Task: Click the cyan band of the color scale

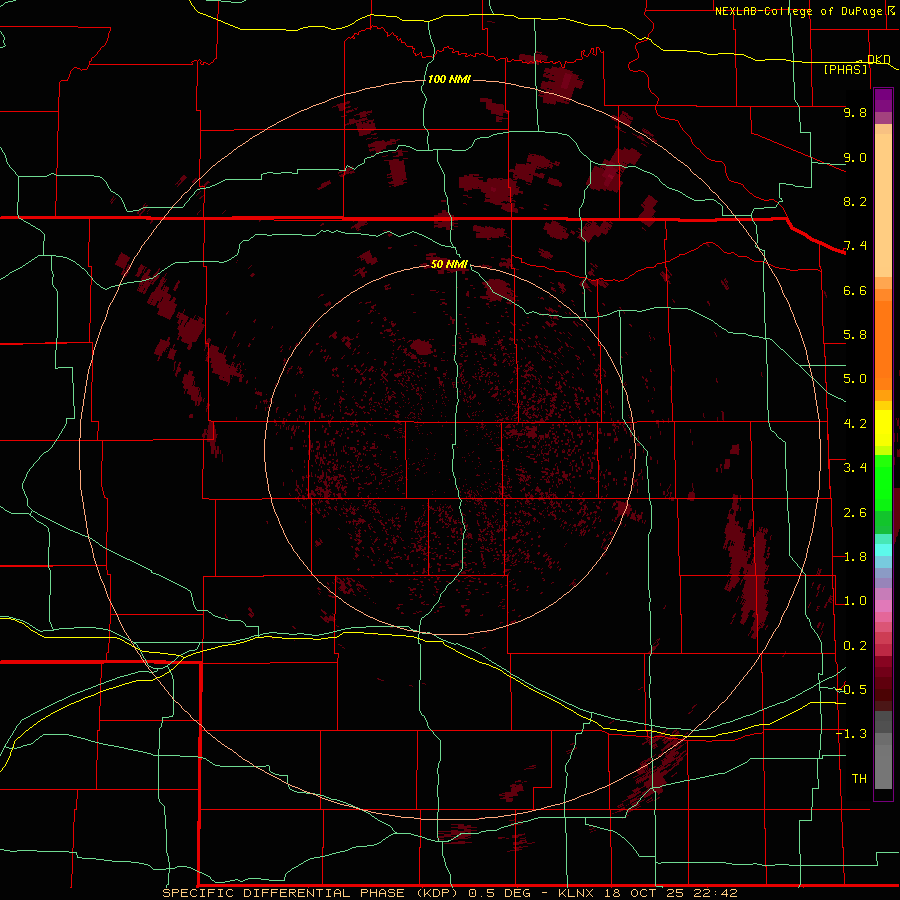Action: (x=883, y=550)
